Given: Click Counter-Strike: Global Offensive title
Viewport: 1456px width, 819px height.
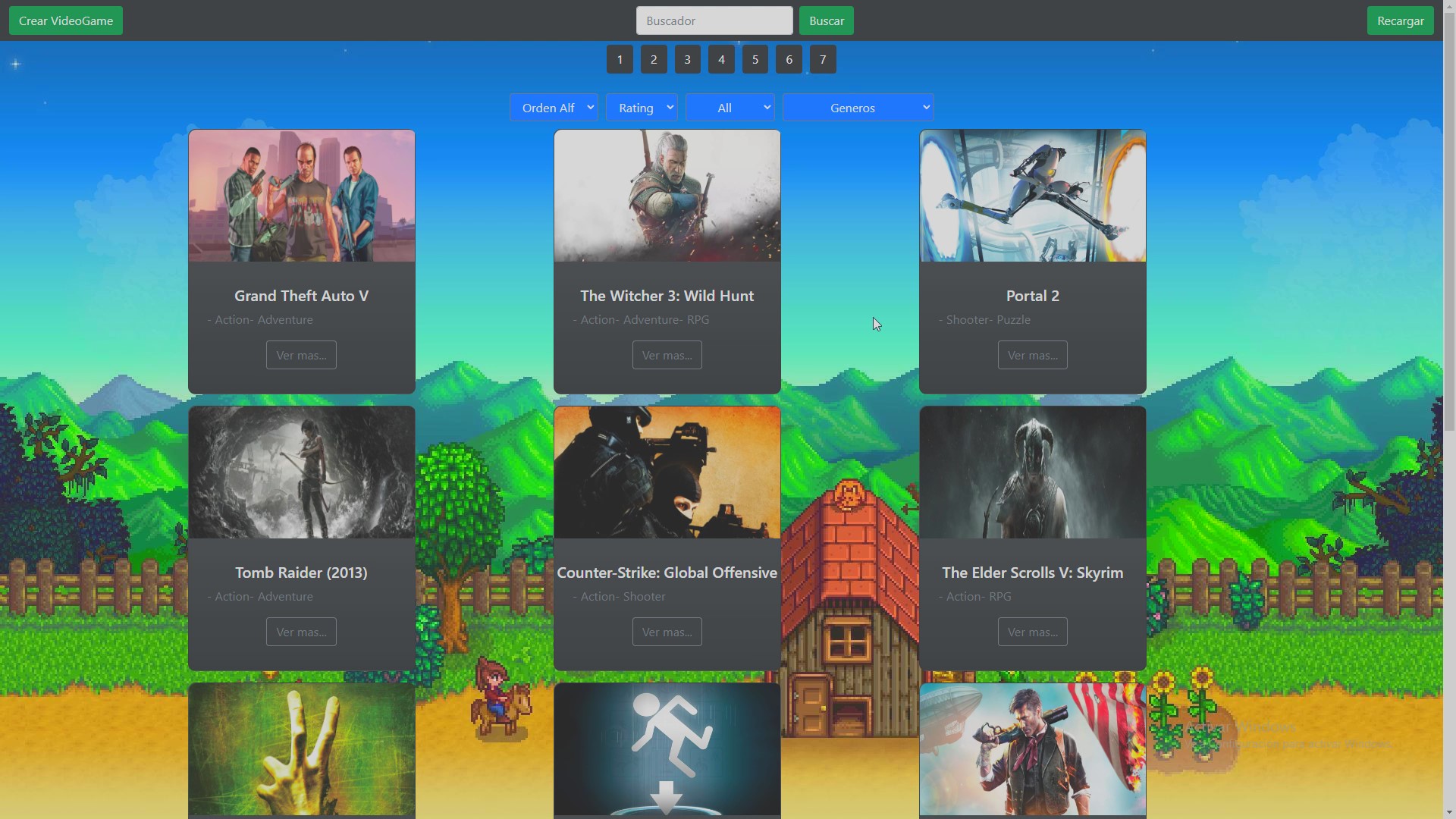Looking at the screenshot, I should (x=667, y=573).
